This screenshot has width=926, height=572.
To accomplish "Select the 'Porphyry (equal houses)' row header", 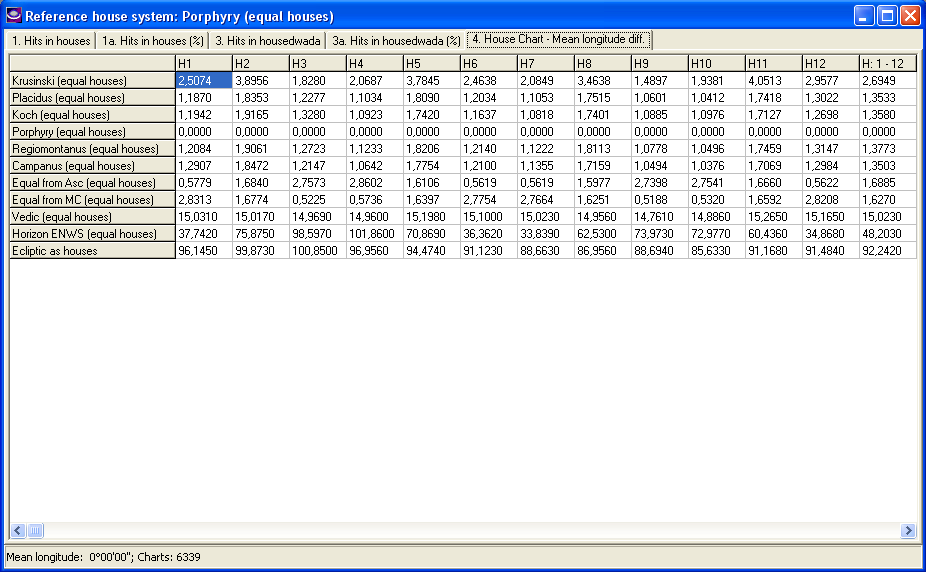I will (x=93, y=132).
